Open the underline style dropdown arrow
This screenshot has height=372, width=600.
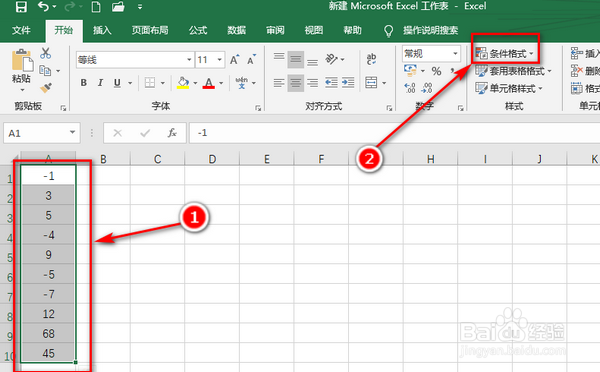[x=130, y=83]
